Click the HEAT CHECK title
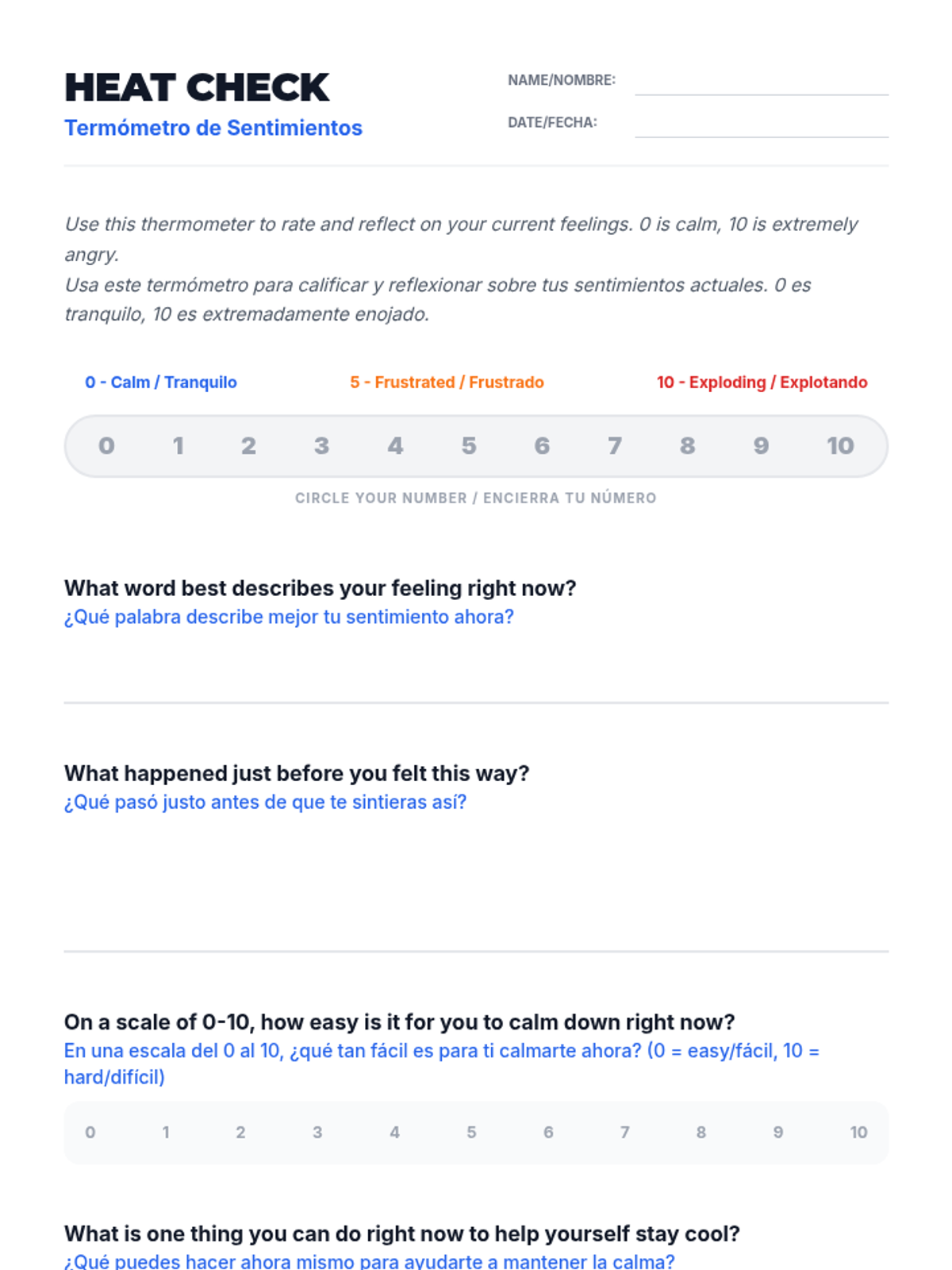The width and height of the screenshot is (952, 1270). point(197,88)
